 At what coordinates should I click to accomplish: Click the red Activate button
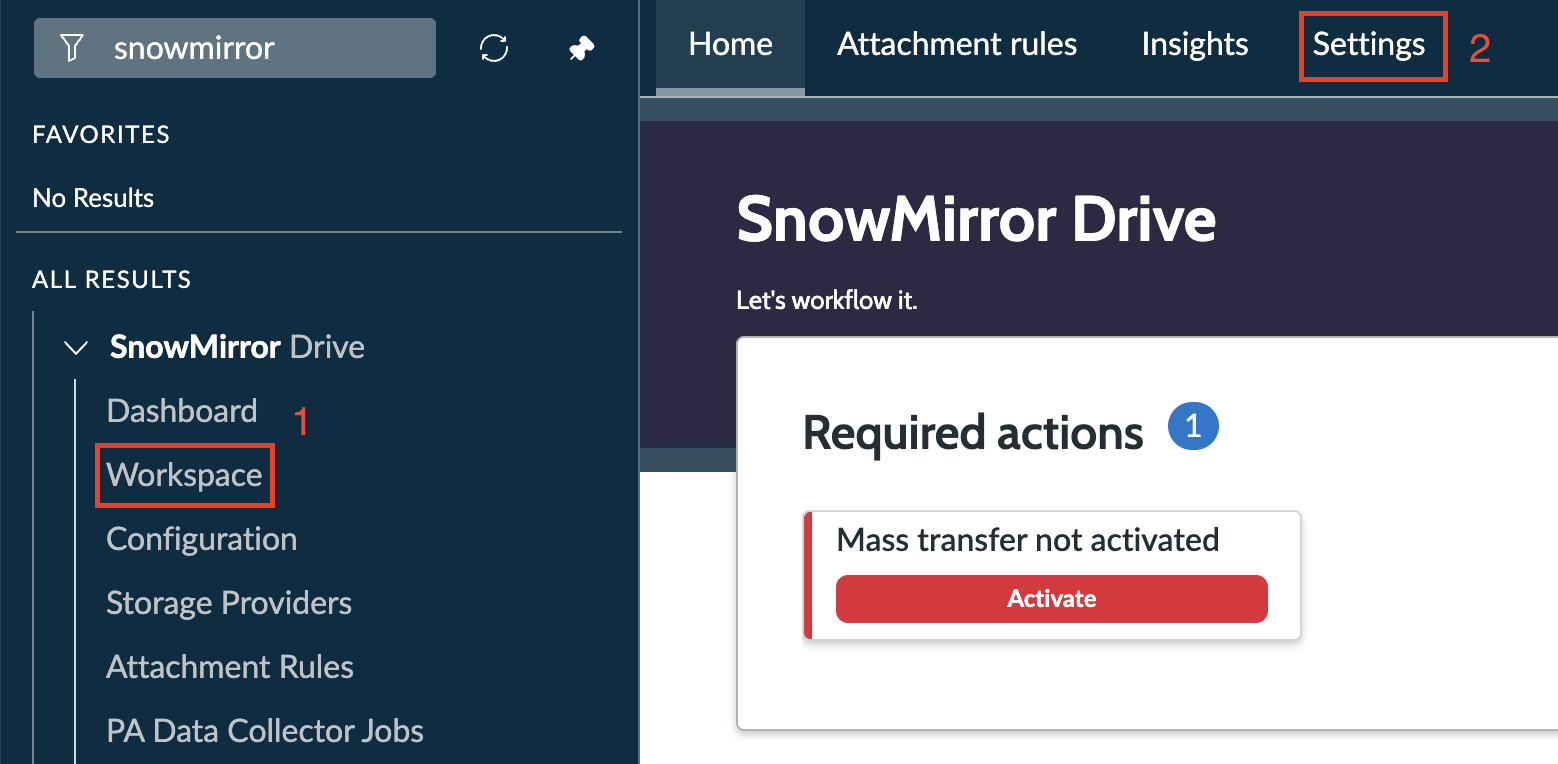(x=1052, y=599)
